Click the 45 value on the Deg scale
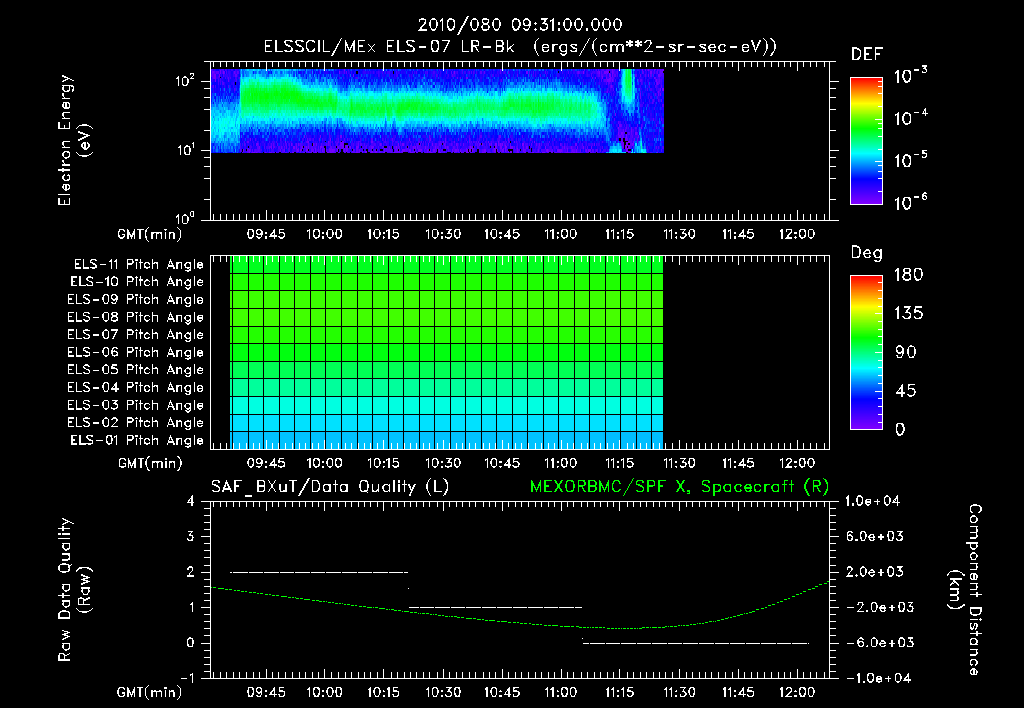 point(906,391)
